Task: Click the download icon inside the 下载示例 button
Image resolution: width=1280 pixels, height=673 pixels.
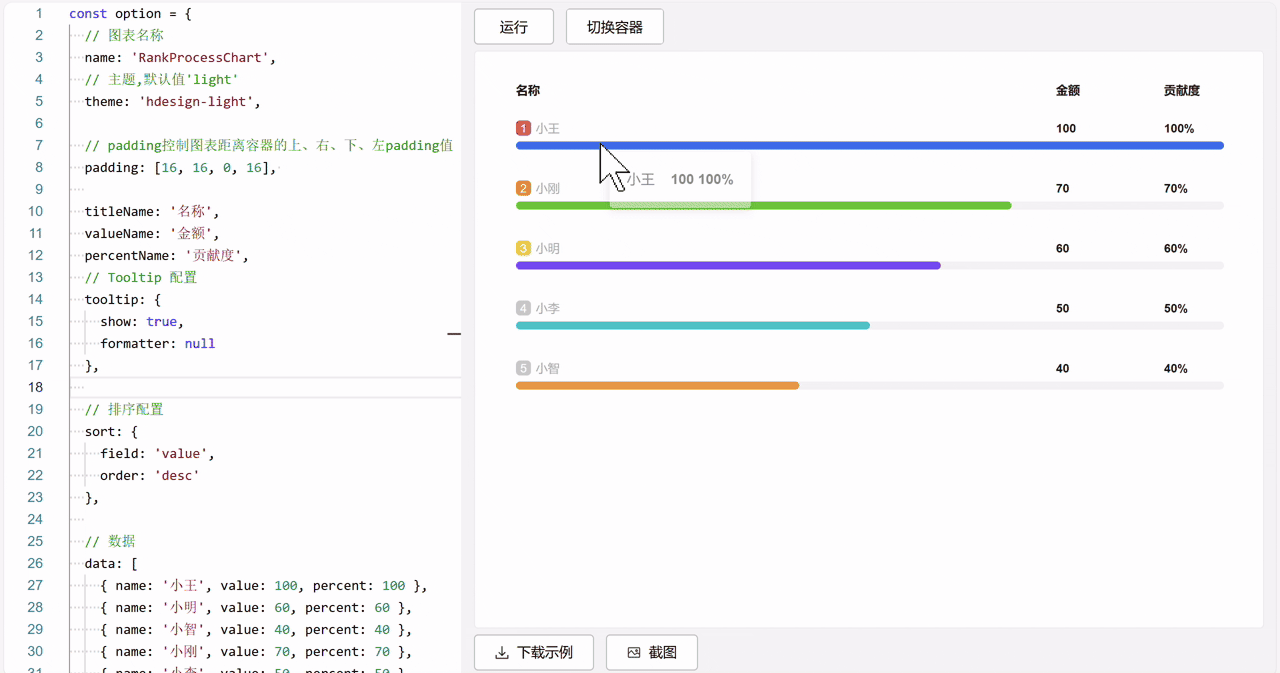Action: pyautogui.click(x=502, y=652)
